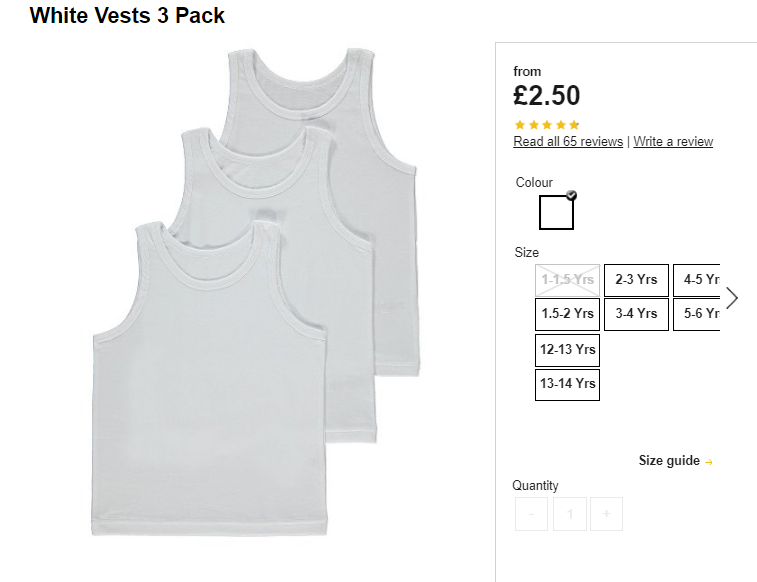Viewport: 757px width, 582px height.
Task: Decrease quantity with minus button
Action: tap(531, 514)
